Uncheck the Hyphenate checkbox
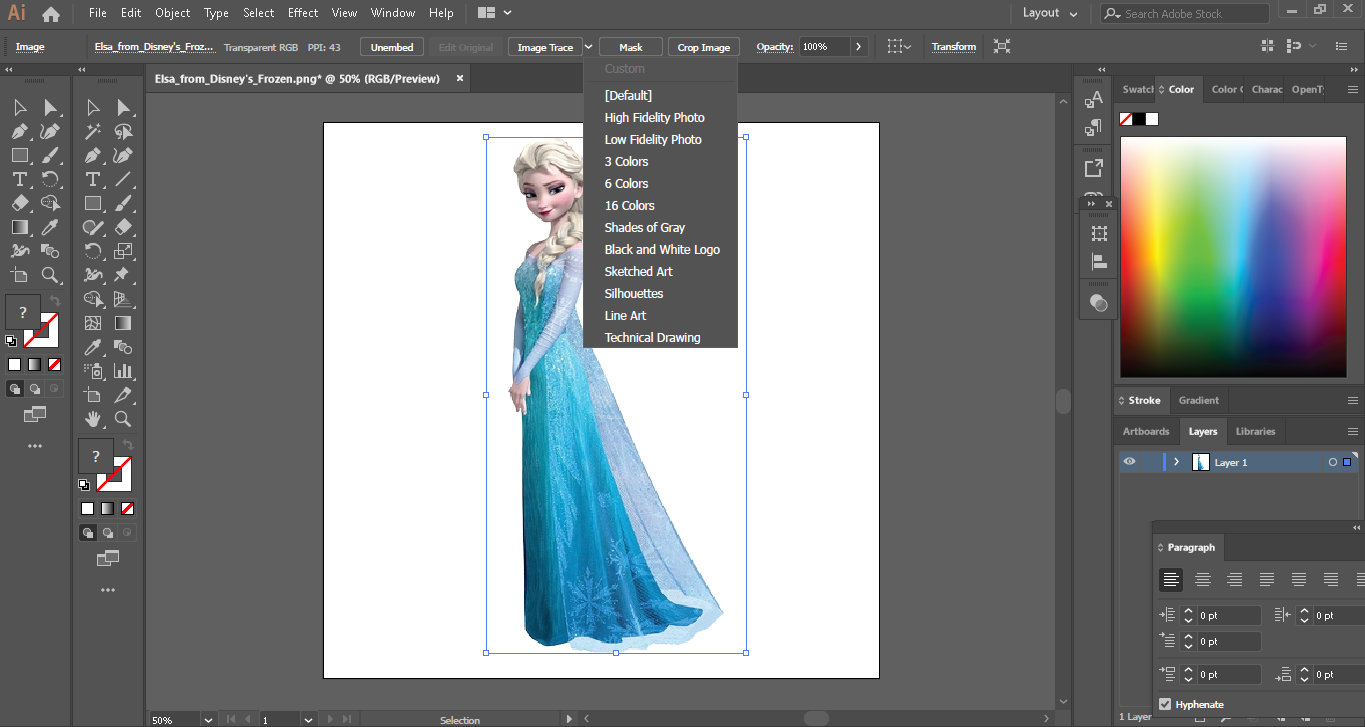Viewport: 1365px width, 727px height. [x=1165, y=704]
